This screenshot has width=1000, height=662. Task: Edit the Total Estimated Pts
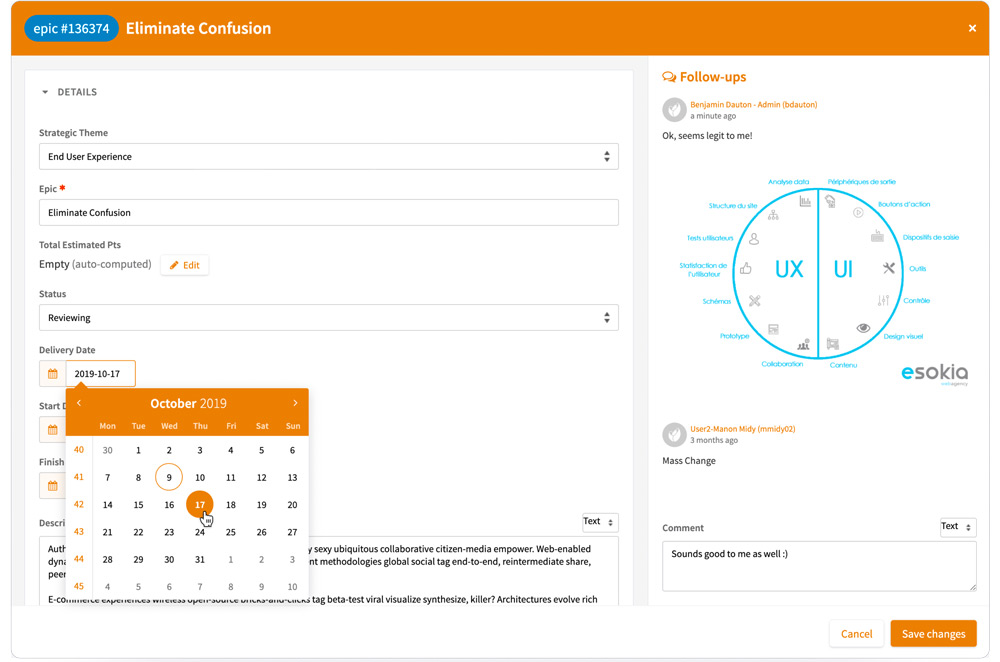pos(185,265)
